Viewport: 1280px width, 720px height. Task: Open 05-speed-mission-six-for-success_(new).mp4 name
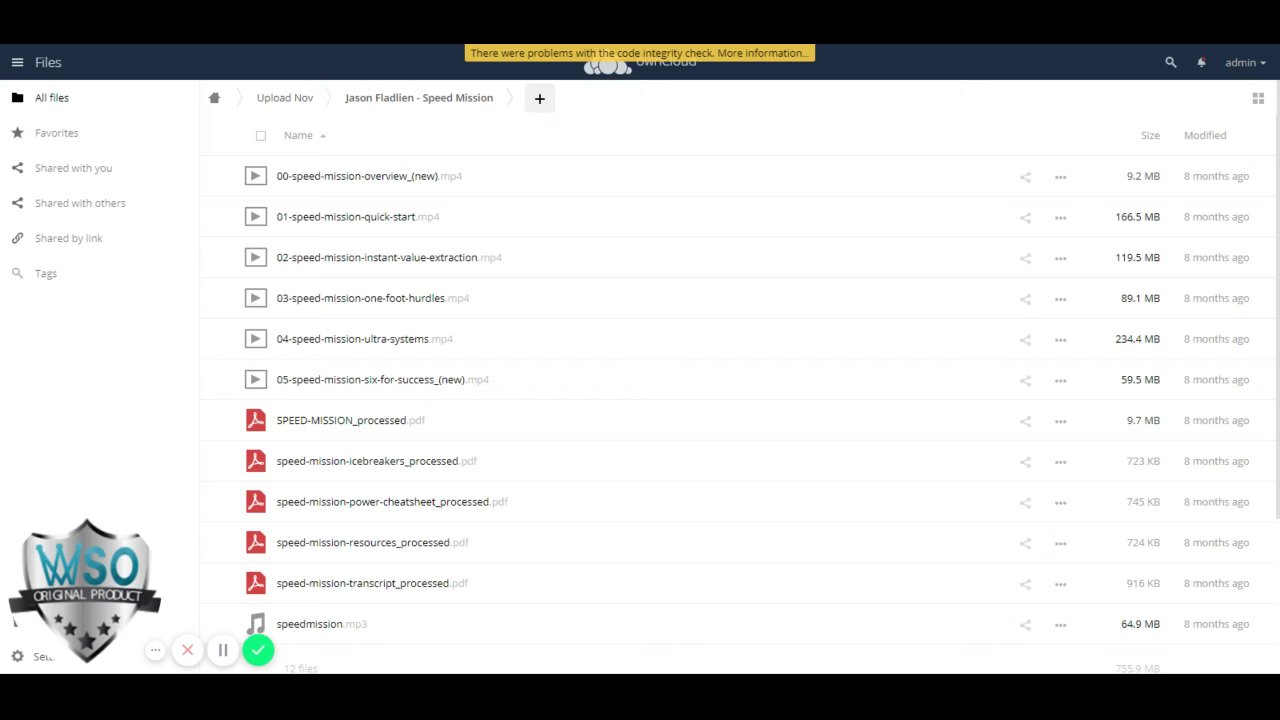tap(382, 380)
